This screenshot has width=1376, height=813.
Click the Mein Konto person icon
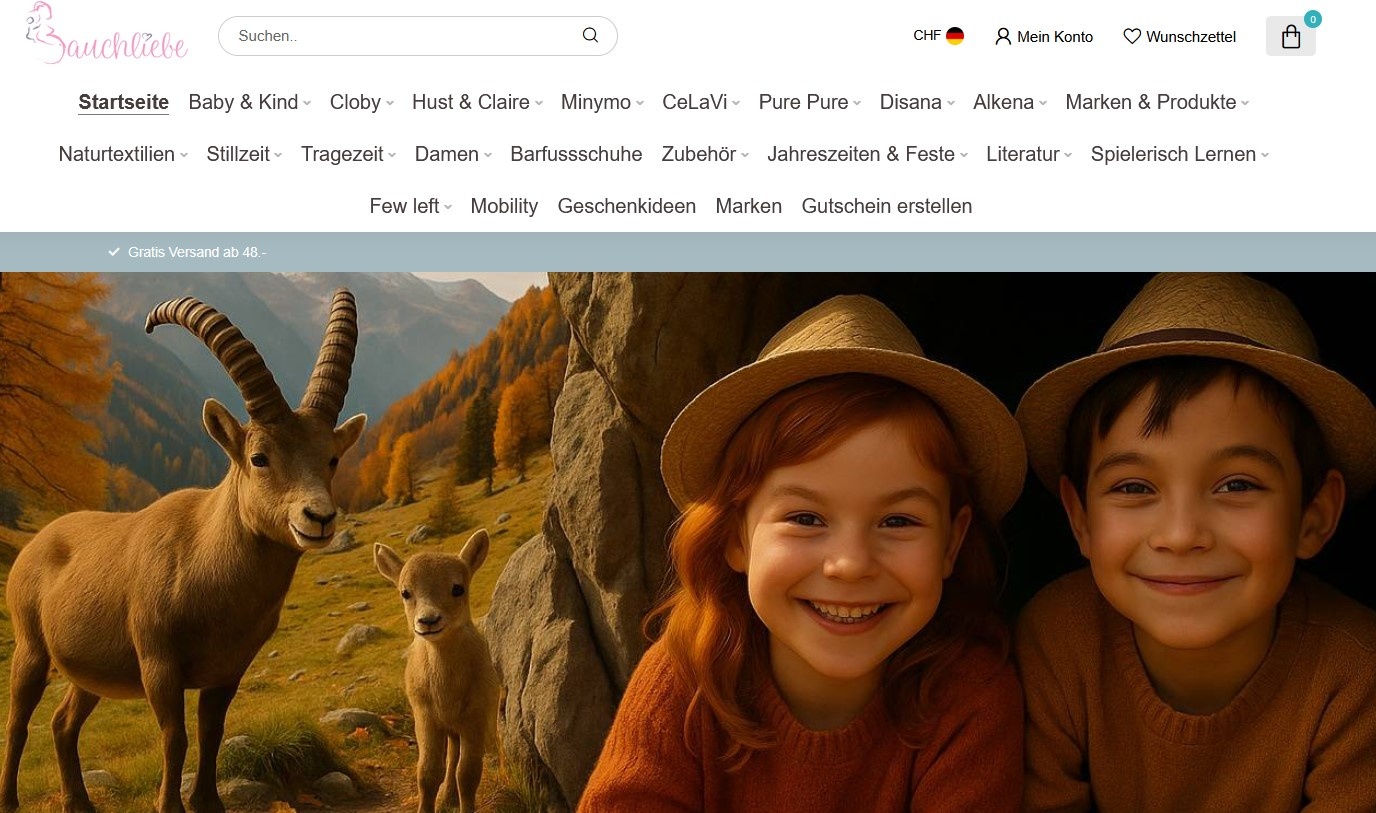1003,37
